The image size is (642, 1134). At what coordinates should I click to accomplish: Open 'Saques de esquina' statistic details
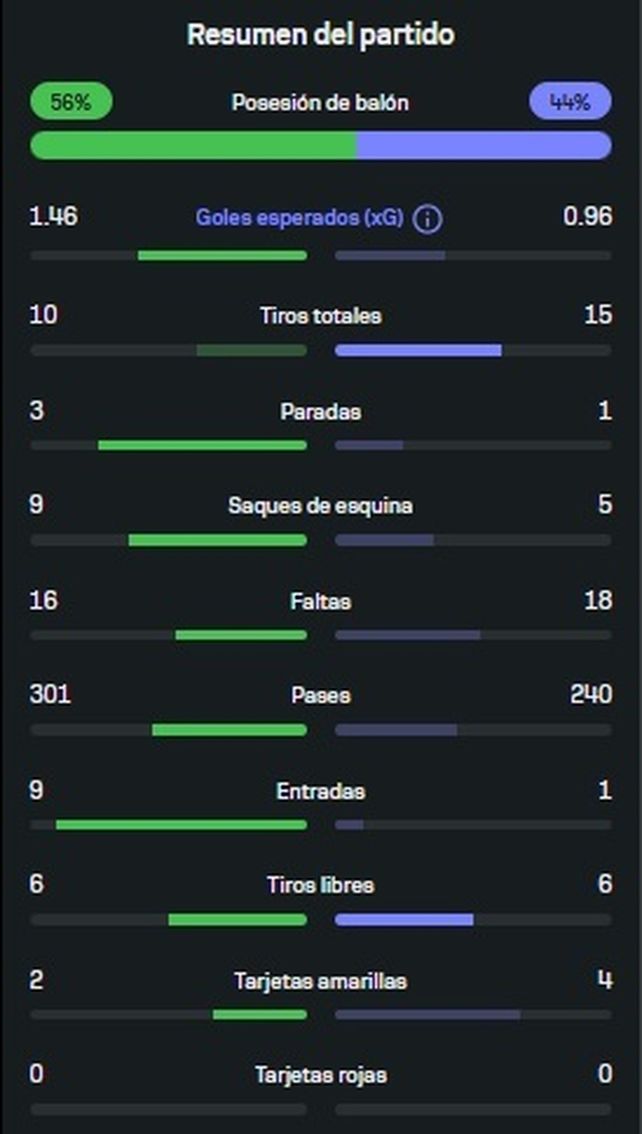(x=320, y=505)
